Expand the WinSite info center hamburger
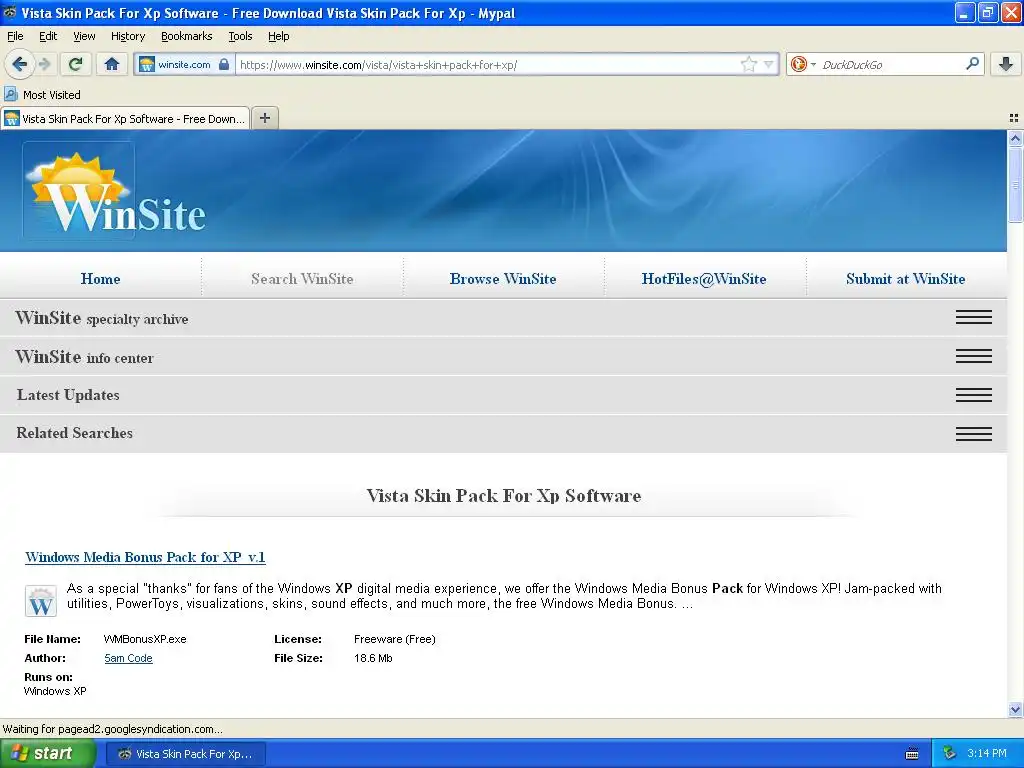 974,356
